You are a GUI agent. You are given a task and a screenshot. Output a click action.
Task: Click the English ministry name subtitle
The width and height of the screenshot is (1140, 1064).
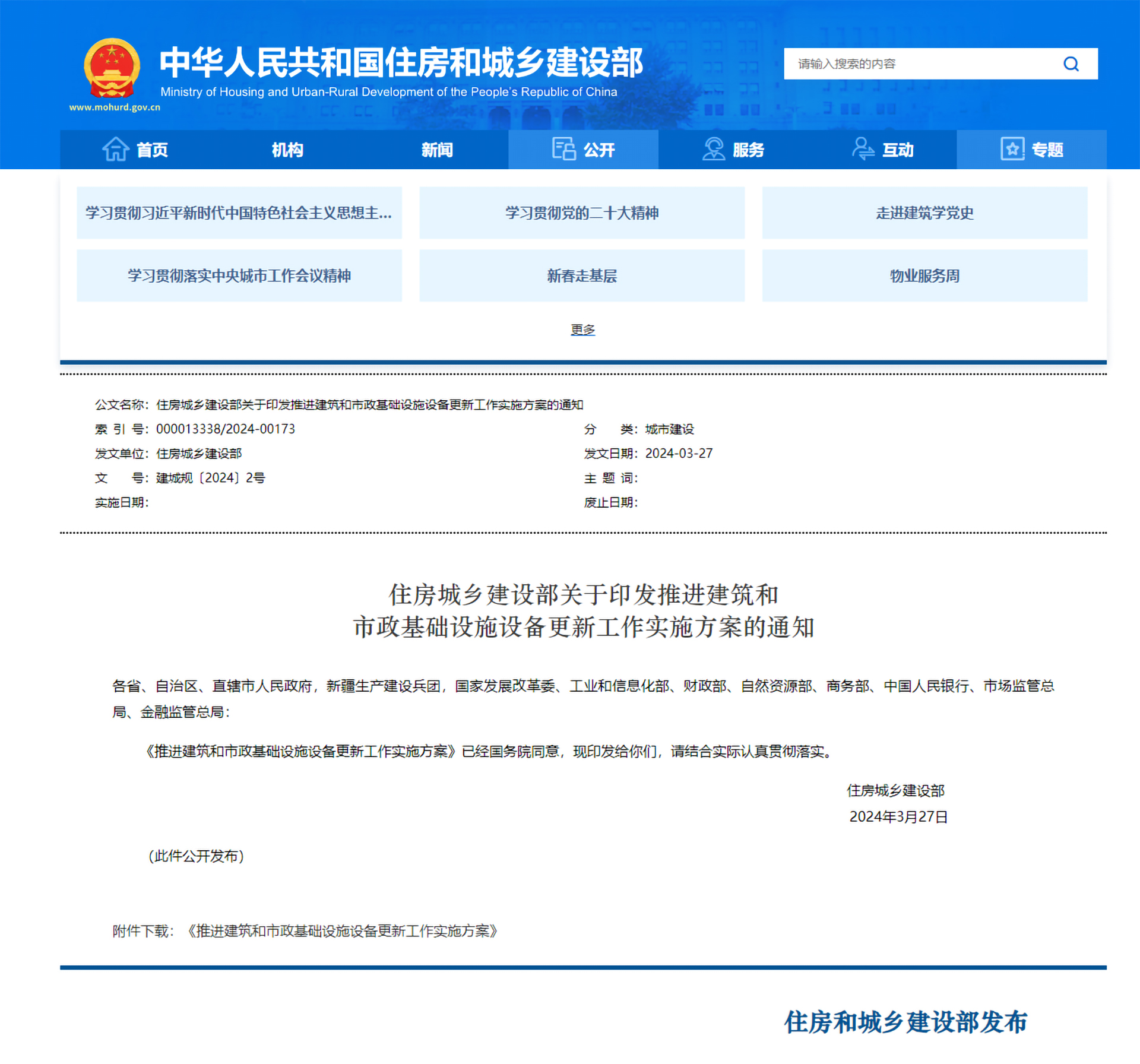[x=389, y=92]
